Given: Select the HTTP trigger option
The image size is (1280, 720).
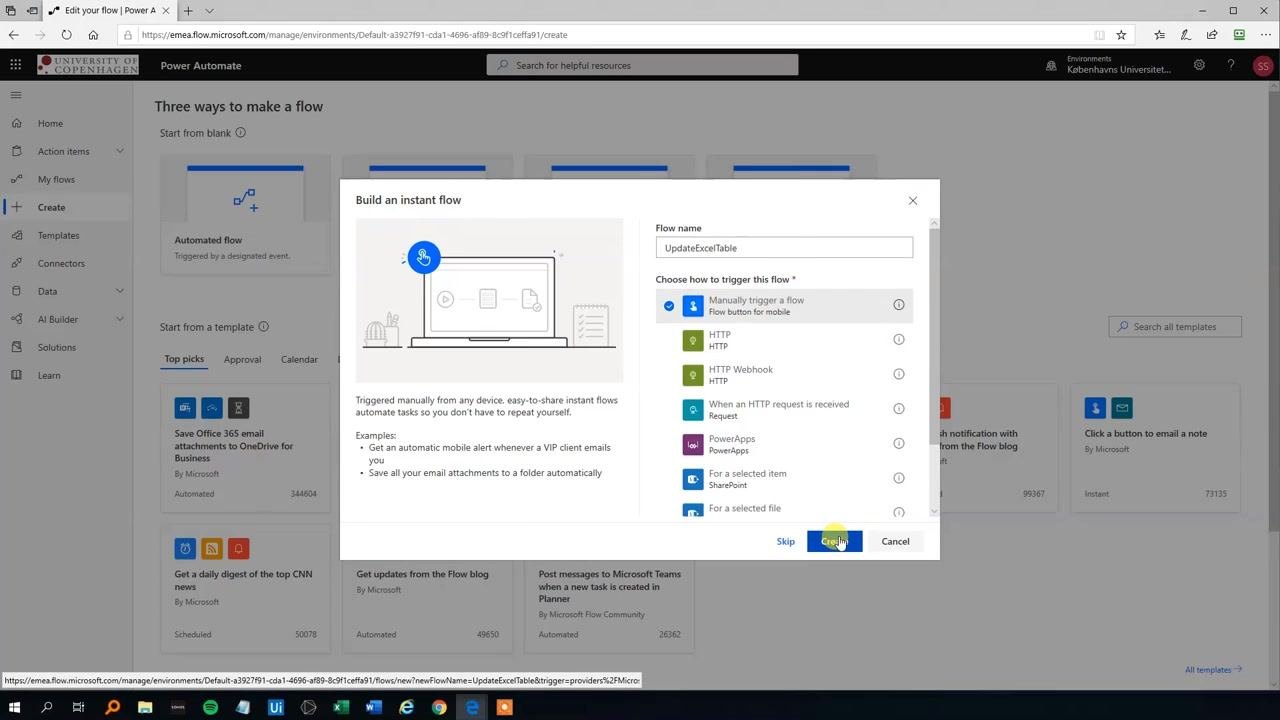Looking at the screenshot, I should (784, 340).
